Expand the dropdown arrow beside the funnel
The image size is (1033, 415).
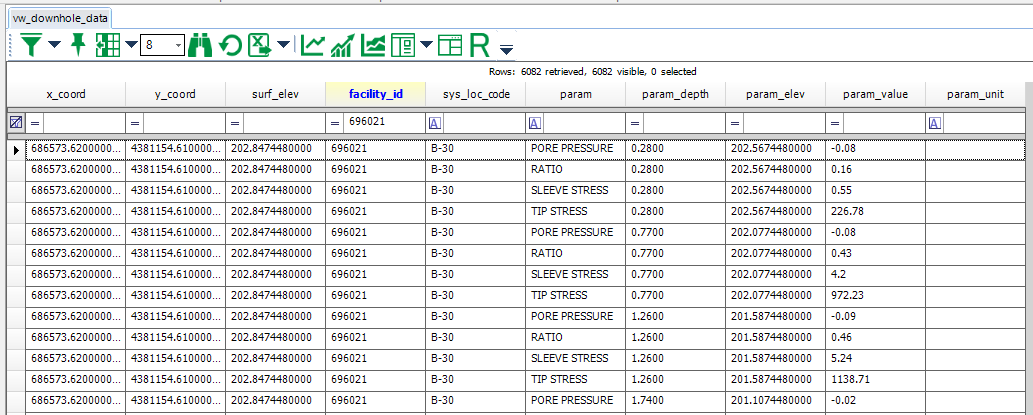[54, 45]
